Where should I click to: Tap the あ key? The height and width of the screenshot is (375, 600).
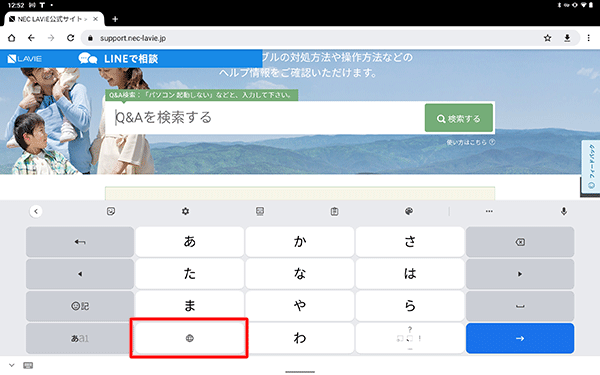(189, 242)
